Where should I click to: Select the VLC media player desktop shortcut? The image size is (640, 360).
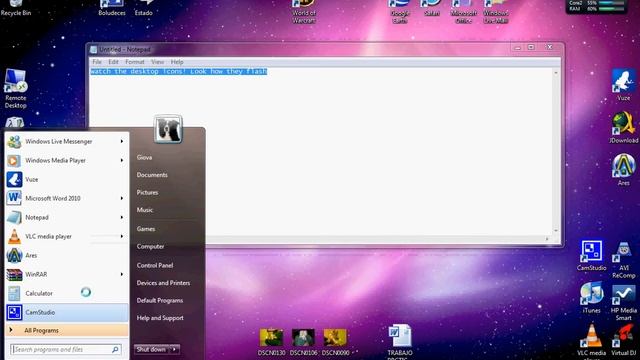coord(591,341)
